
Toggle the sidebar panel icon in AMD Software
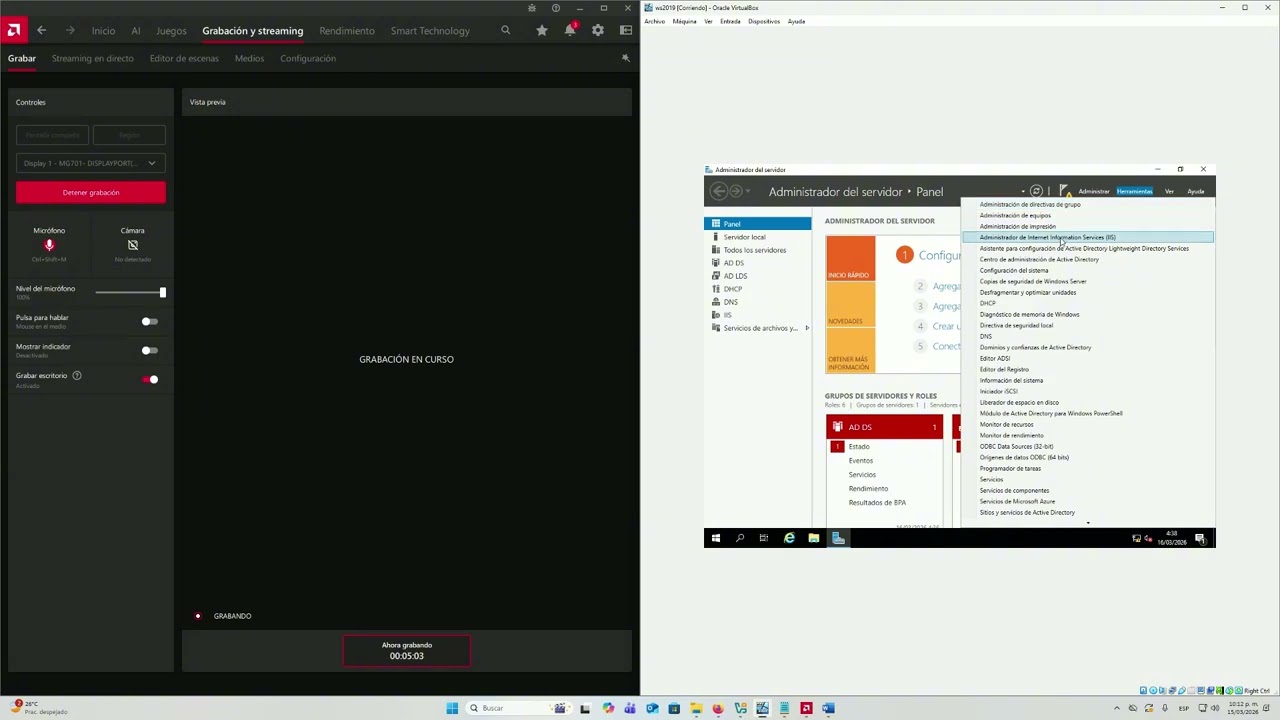(626, 30)
